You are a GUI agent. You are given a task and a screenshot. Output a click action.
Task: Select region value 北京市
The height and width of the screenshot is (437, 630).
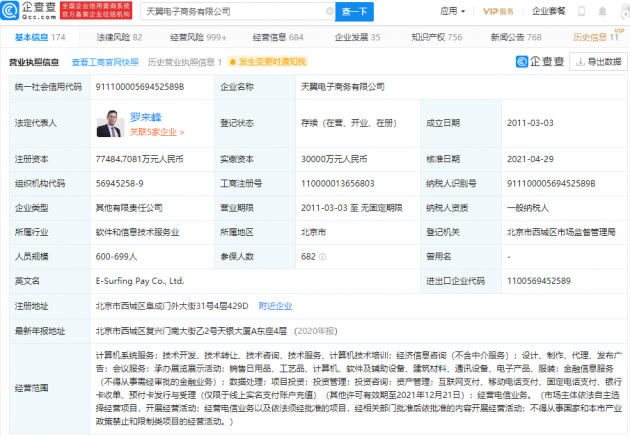[x=313, y=232]
